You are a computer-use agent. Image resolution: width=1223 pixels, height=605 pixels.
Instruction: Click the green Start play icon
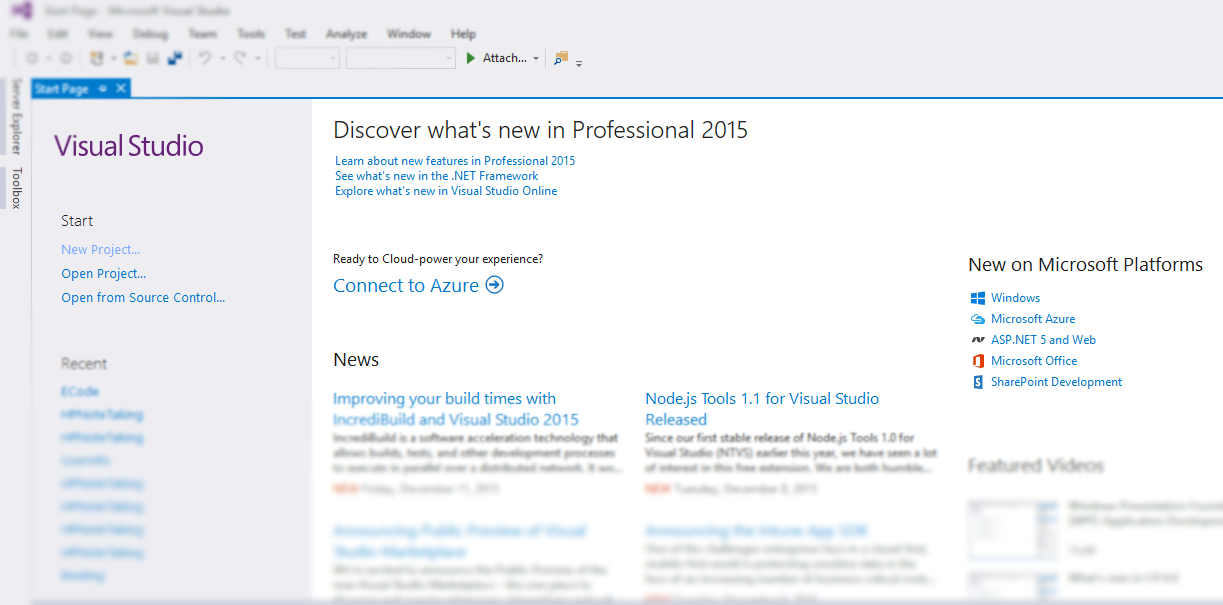[471, 59]
